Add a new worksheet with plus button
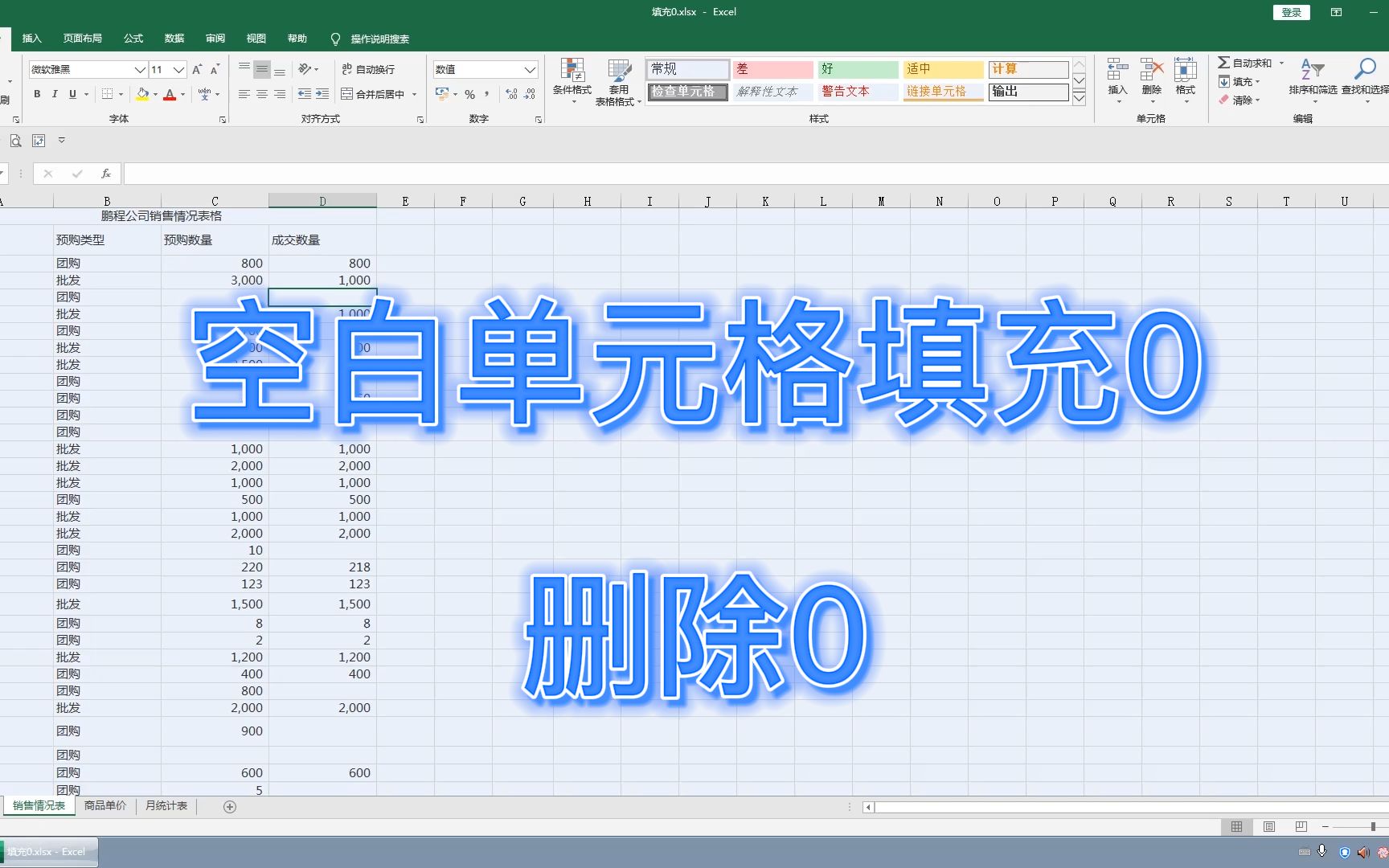This screenshot has width=1389, height=868. (x=229, y=806)
